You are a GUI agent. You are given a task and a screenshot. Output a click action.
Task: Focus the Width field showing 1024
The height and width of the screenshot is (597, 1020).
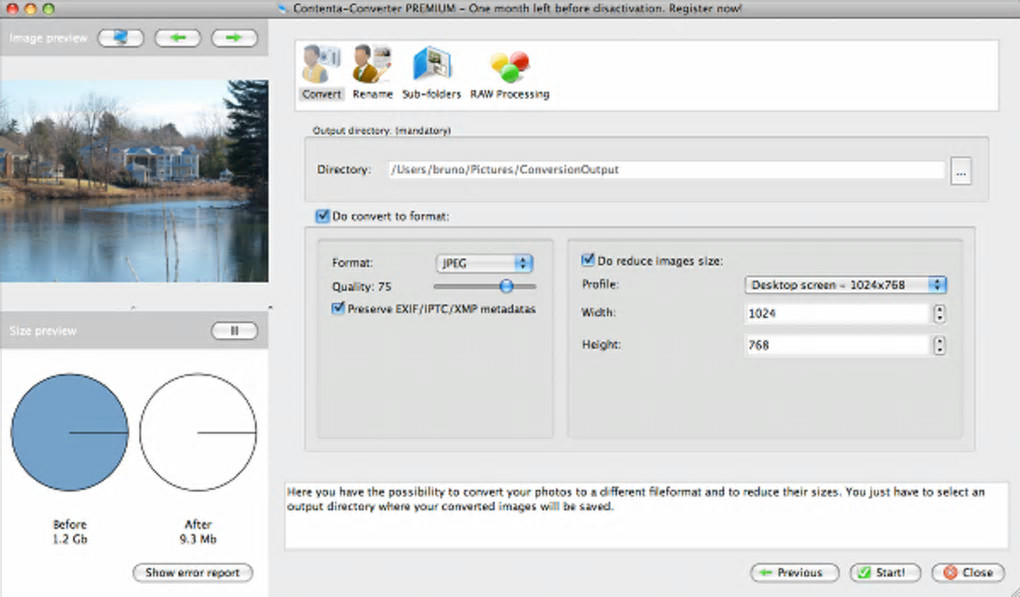coord(837,313)
